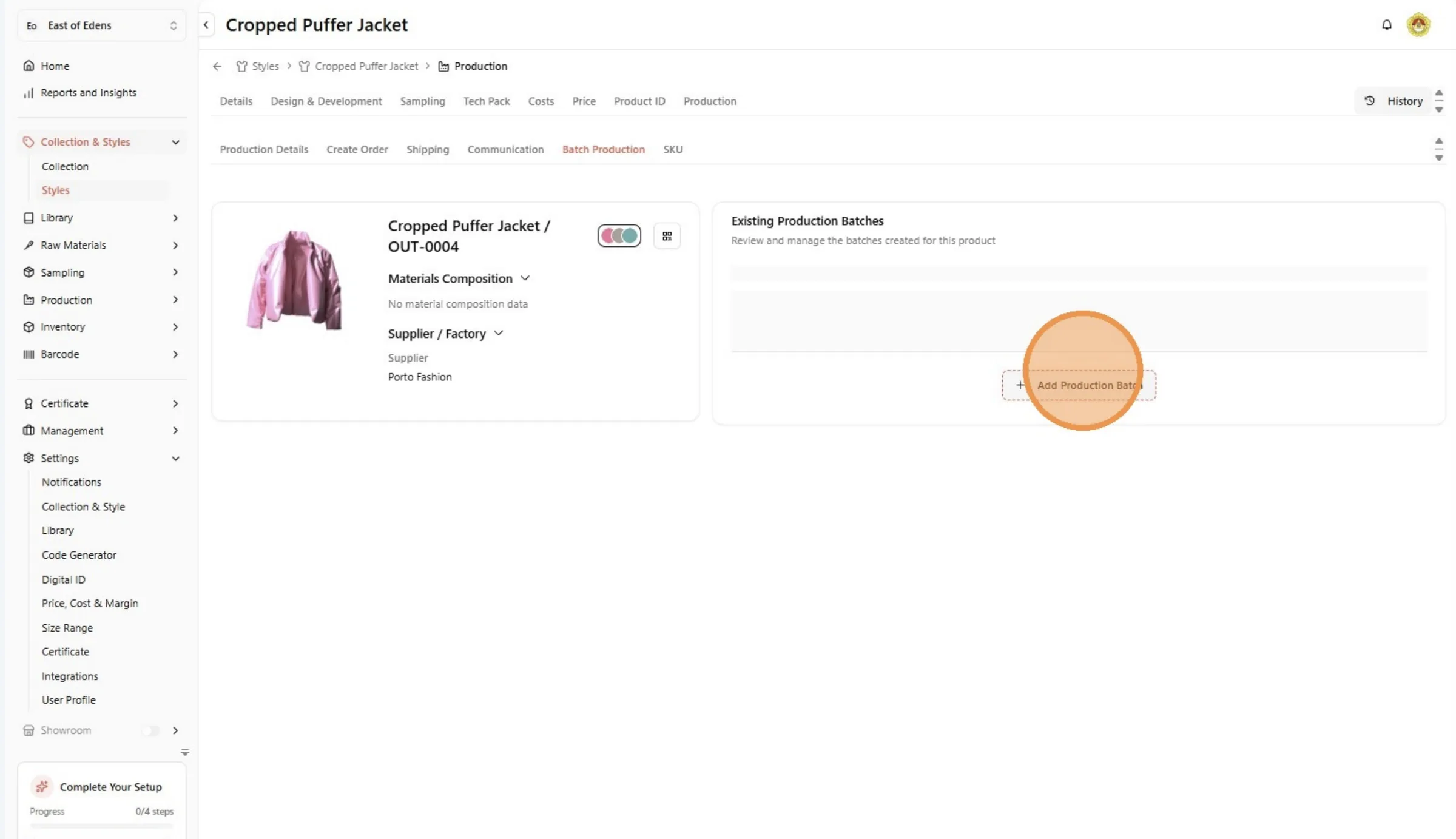1456x839 pixels.
Task: Expand the Production sidebar section chevron
Action: coord(175,300)
